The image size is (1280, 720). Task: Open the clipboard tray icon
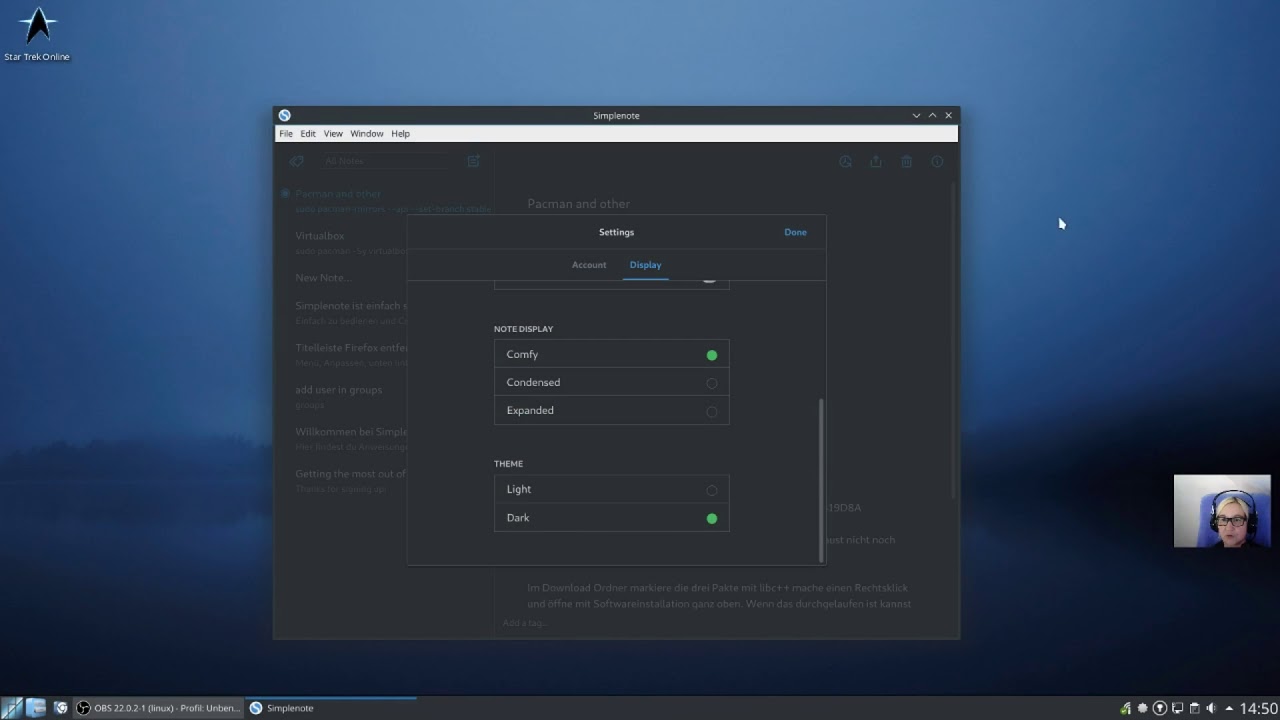[1194, 708]
